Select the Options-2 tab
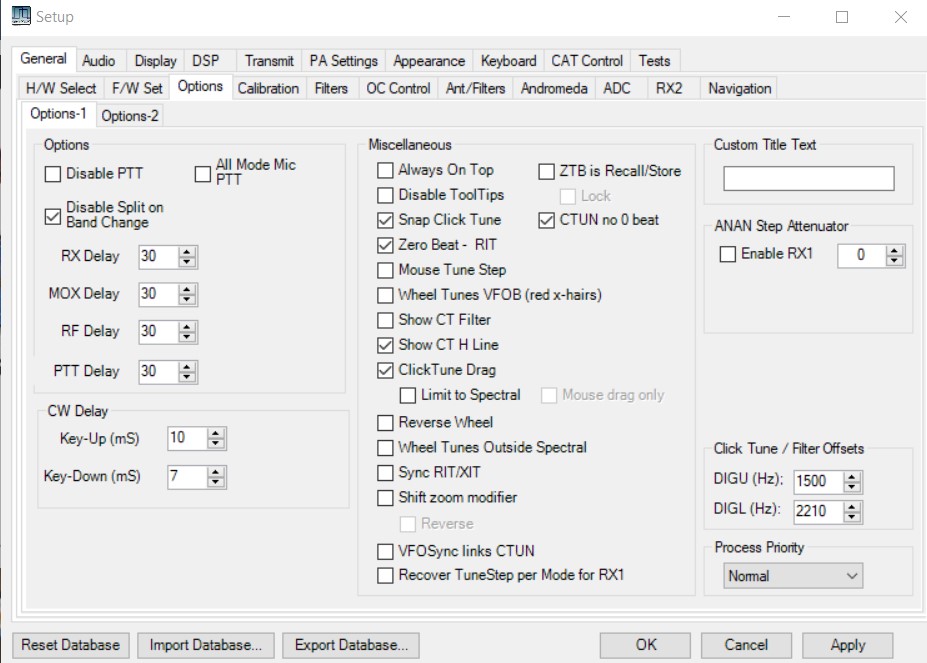927x663 pixels. coord(130,116)
